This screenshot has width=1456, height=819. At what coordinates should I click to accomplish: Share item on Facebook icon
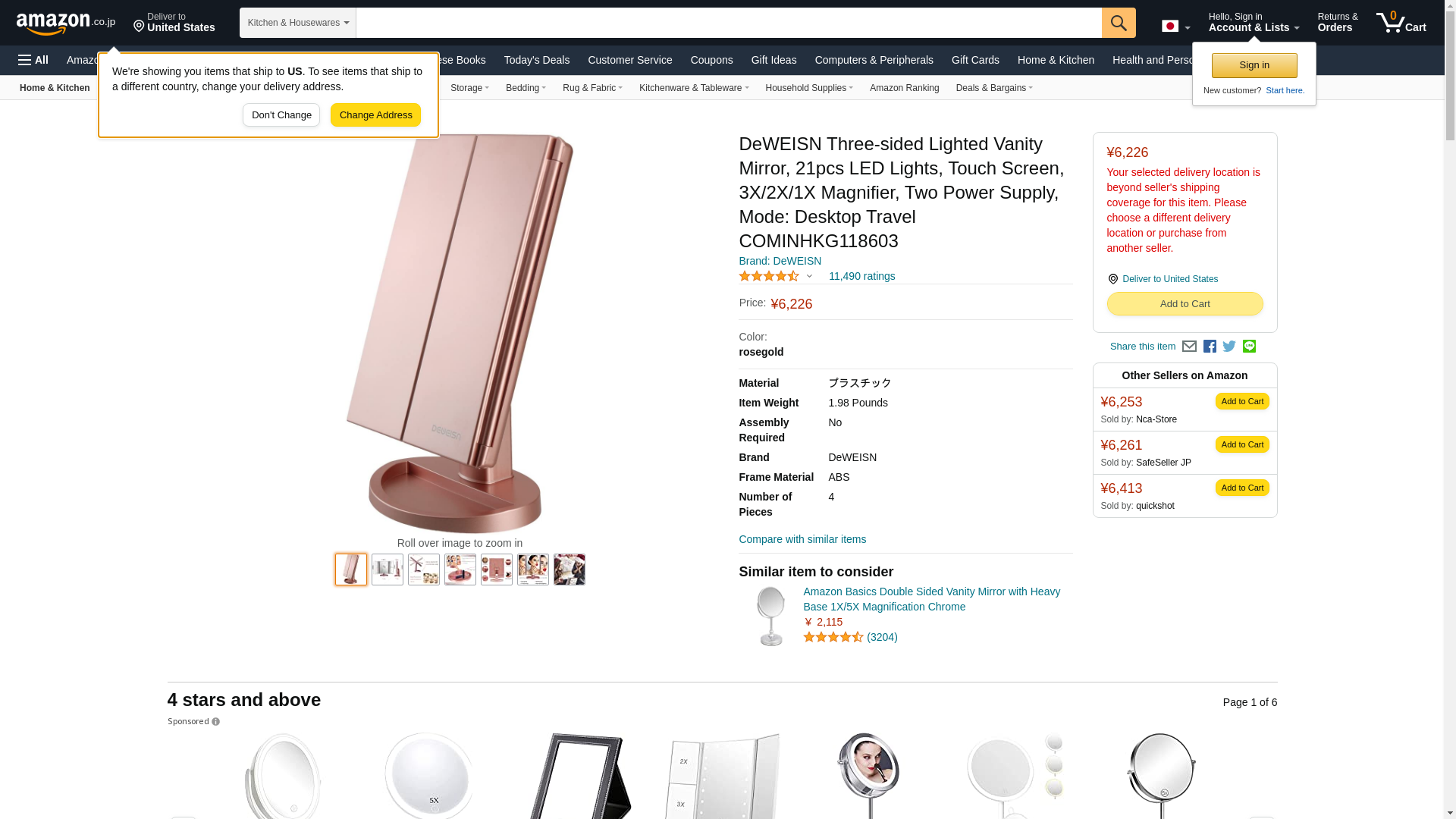point(1210,347)
